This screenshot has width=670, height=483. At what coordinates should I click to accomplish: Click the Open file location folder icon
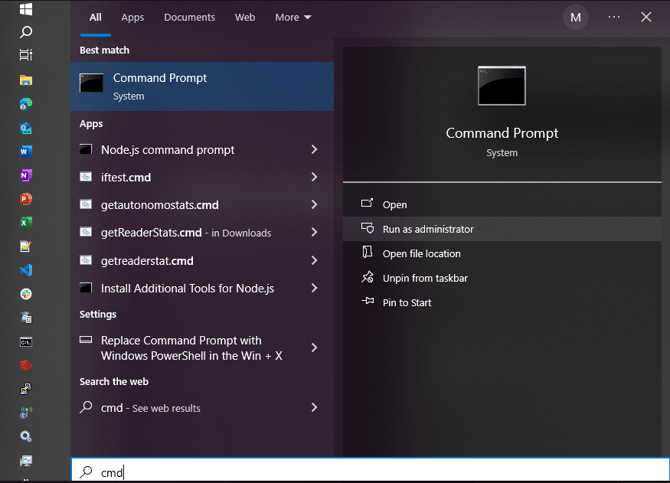click(x=367, y=252)
